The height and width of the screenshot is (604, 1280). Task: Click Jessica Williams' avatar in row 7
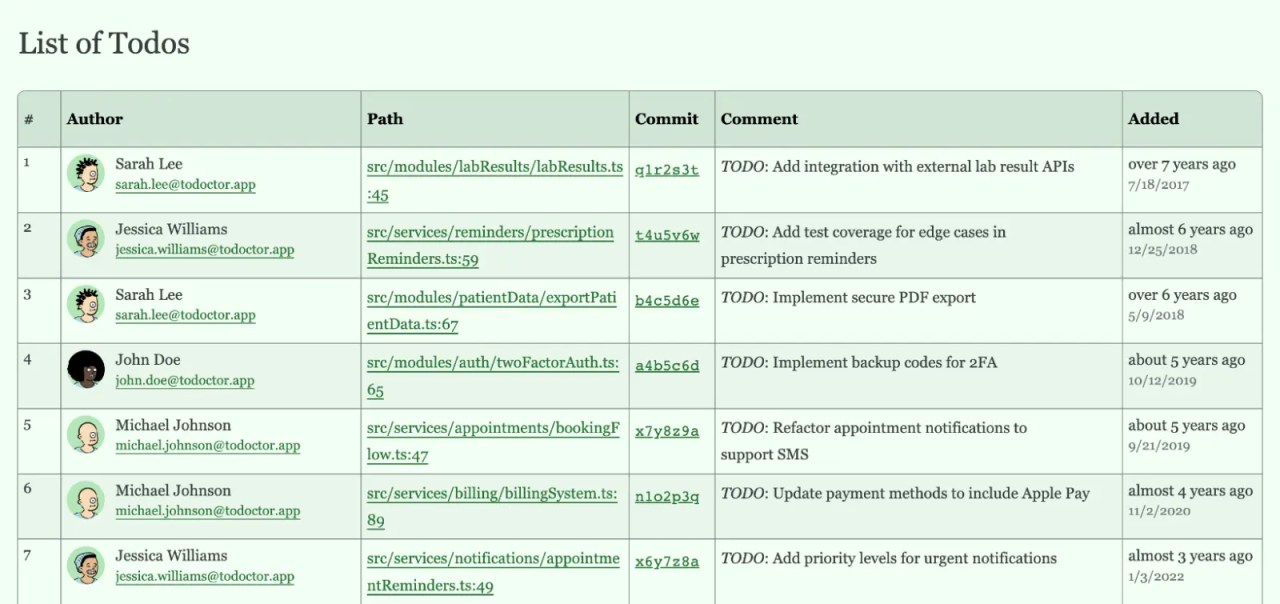tap(86, 565)
